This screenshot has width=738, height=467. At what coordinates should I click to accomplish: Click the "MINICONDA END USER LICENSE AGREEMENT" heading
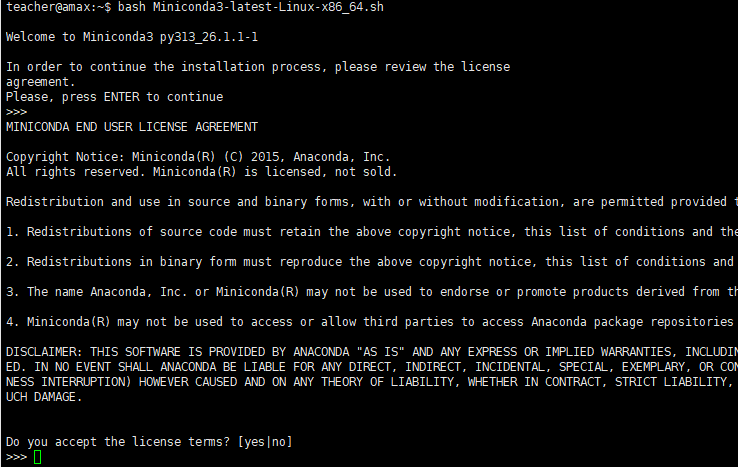(x=131, y=127)
